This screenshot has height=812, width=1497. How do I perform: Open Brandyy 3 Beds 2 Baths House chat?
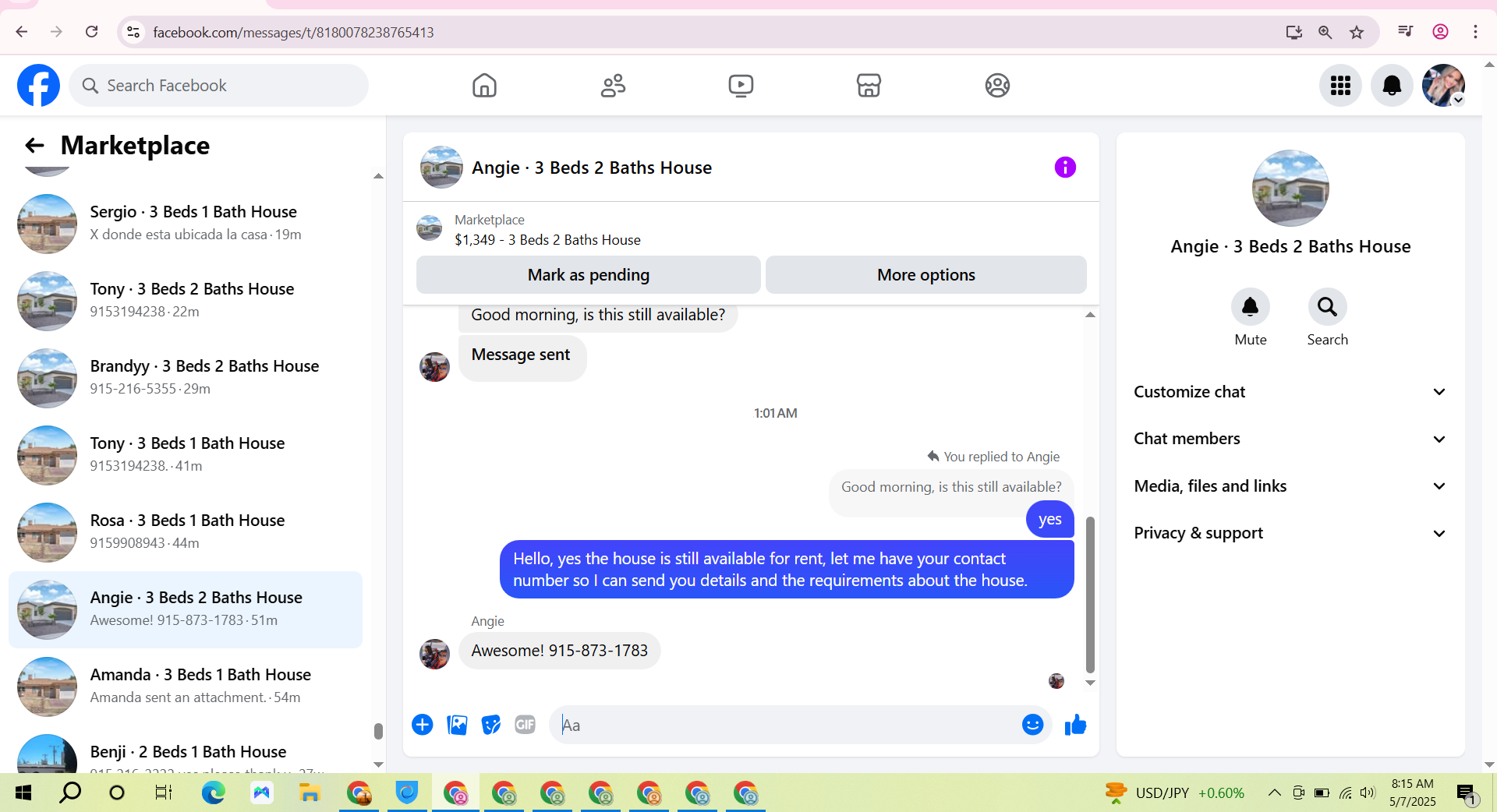pyautogui.click(x=186, y=378)
